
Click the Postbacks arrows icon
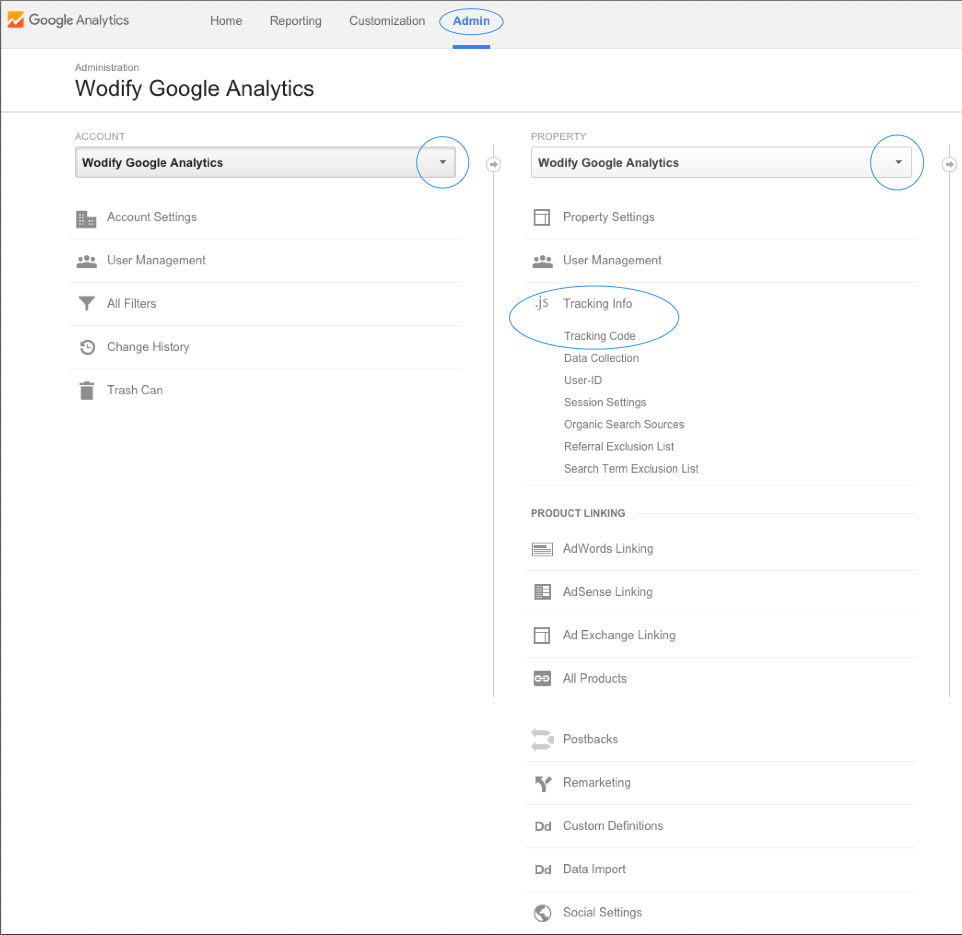542,739
